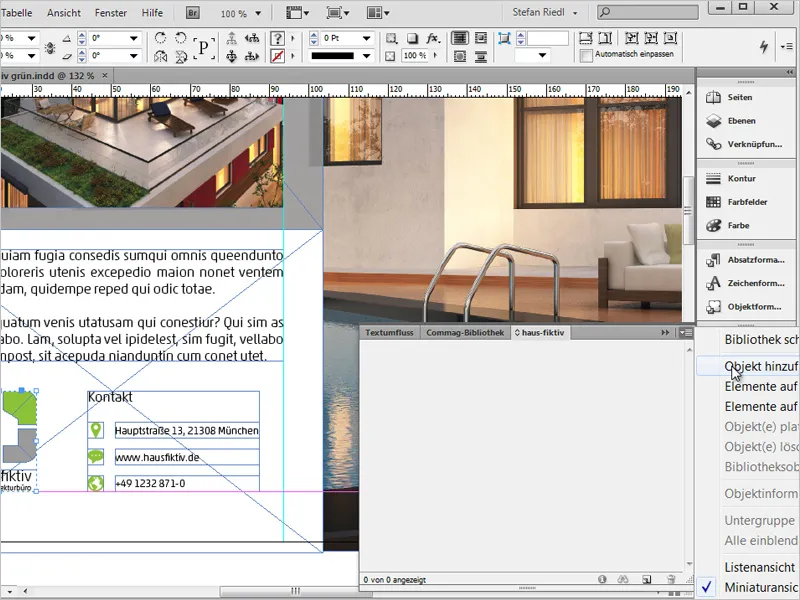Click wrap around object shape icon

pyautogui.click(x=460, y=56)
